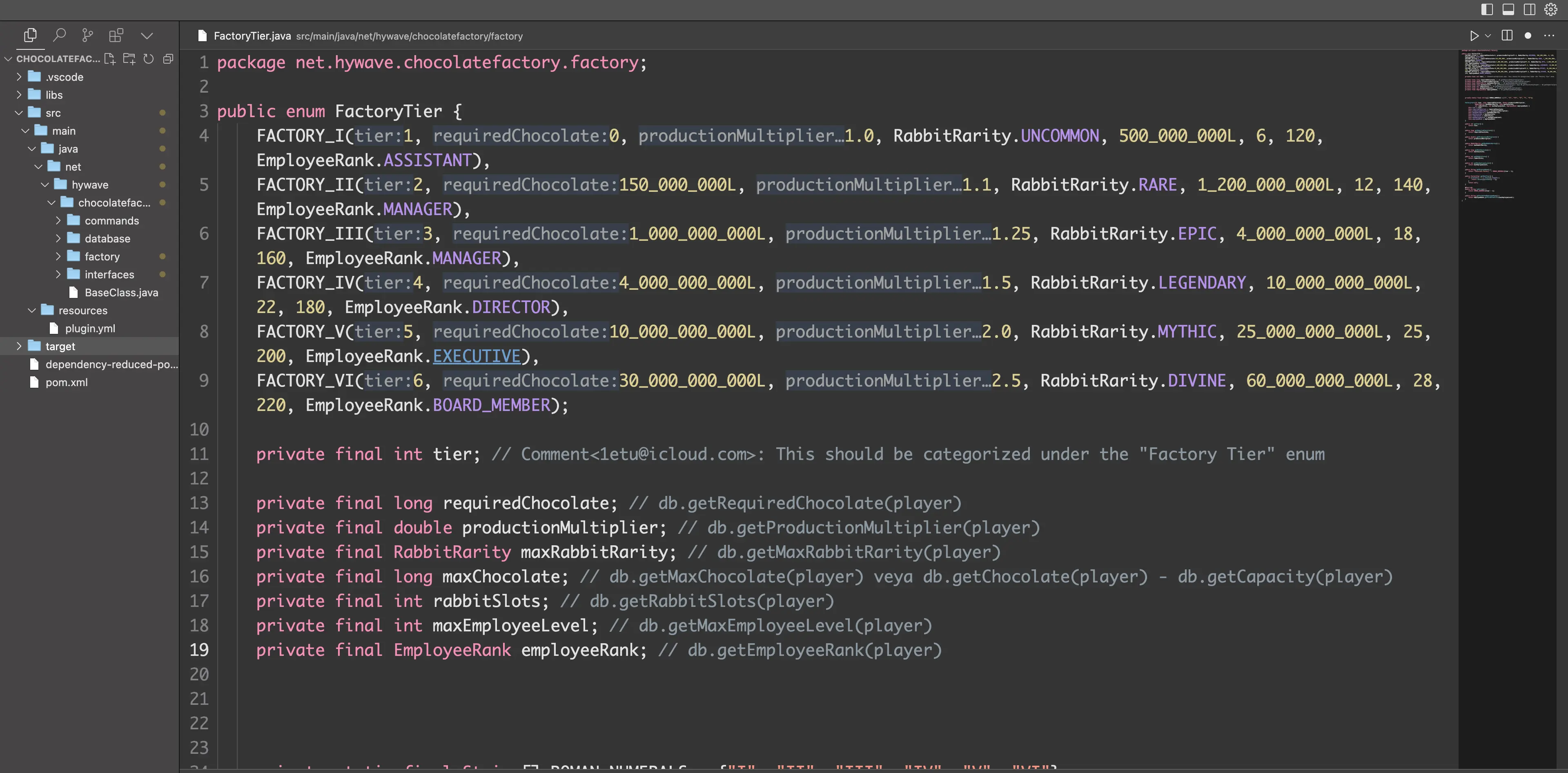Click the tier comment on line 11
1568x773 pixels.
[x=908, y=454]
